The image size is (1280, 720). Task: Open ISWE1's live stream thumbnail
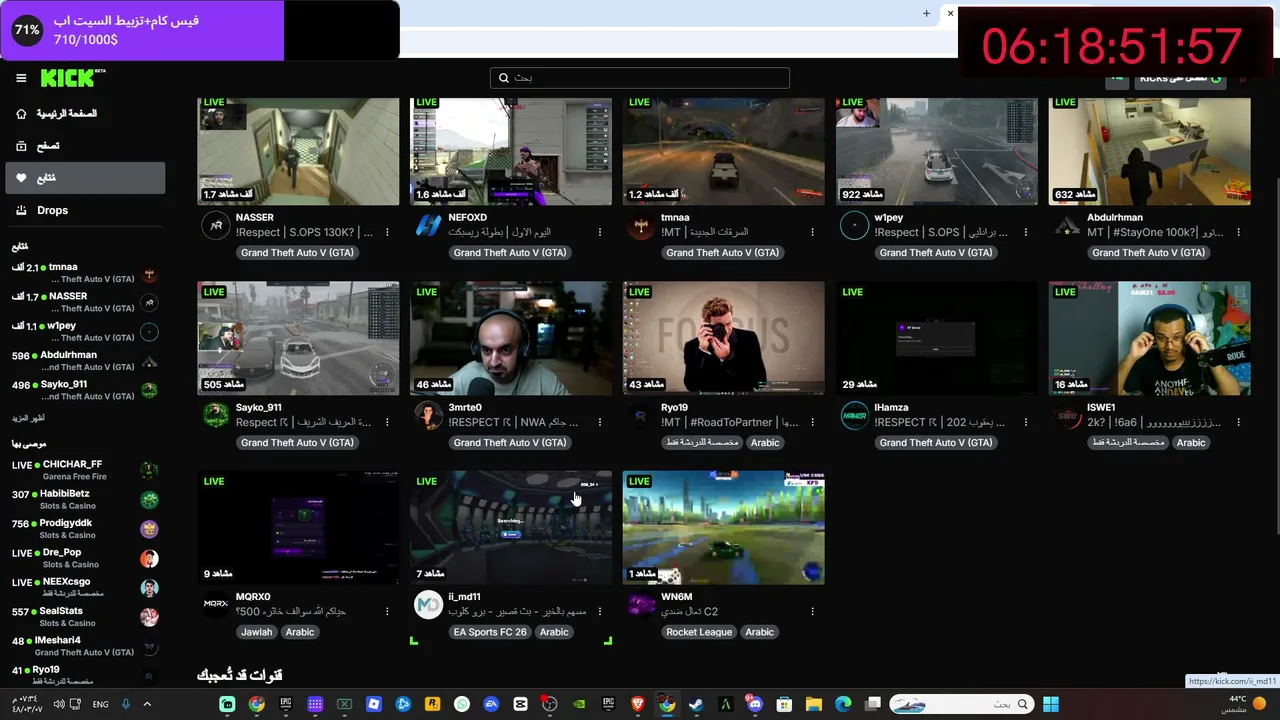[x=1150, y=338]
